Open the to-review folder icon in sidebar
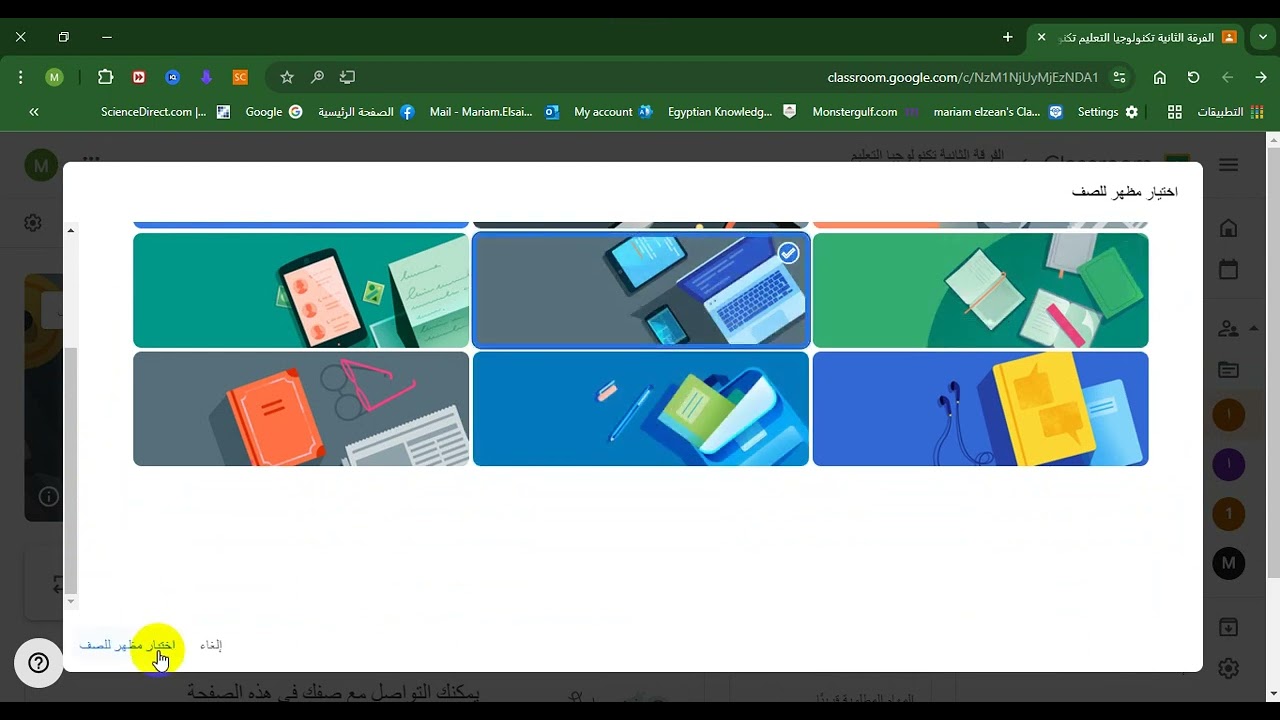 (1228, 370)
